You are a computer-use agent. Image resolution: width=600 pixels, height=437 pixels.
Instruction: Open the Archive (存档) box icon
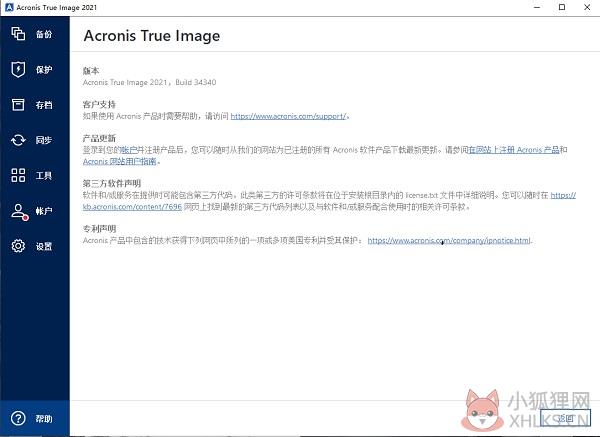pos(18,104)
